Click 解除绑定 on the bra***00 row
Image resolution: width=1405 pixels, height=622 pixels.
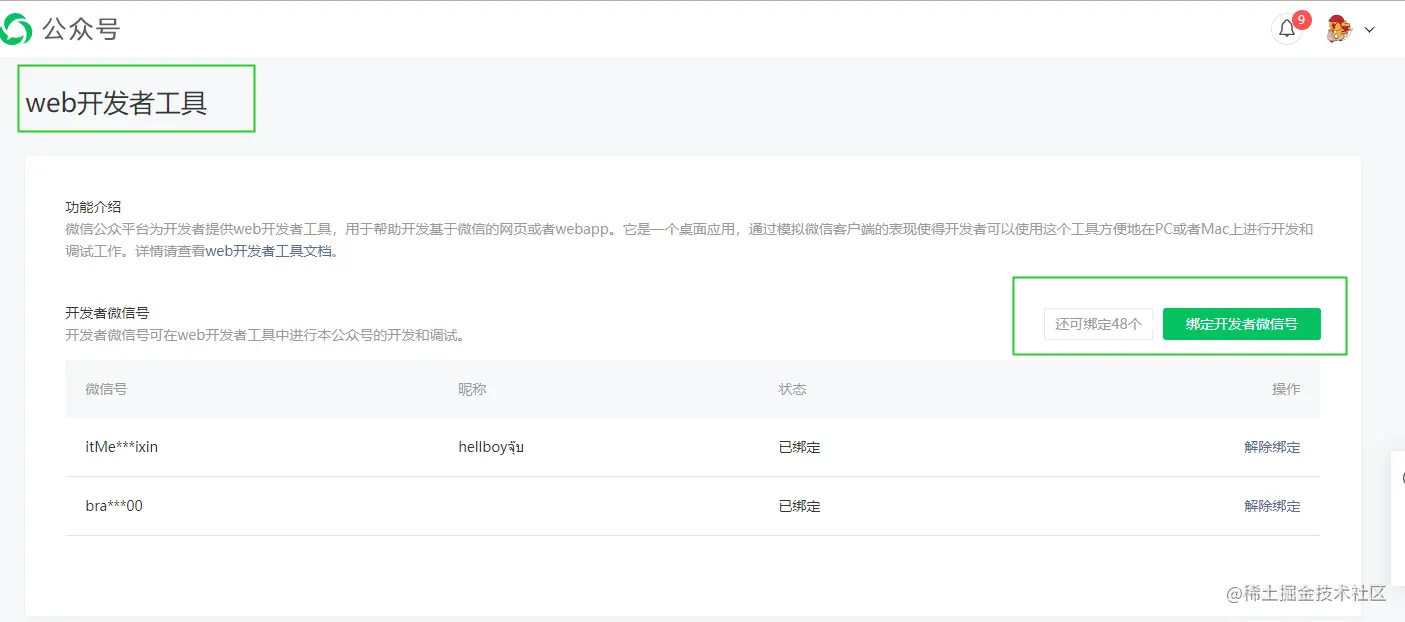tap(1271, 506)
